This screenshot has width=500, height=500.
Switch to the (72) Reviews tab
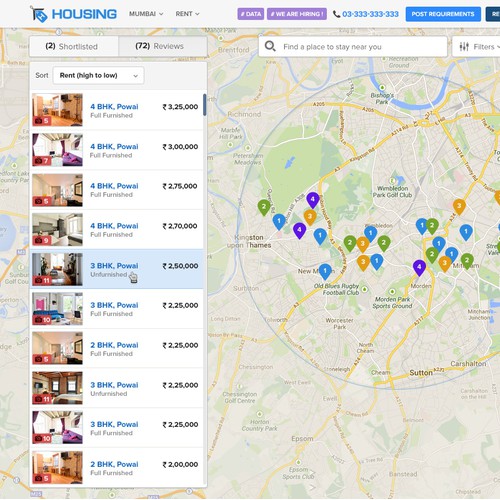[x=163, y=46]
